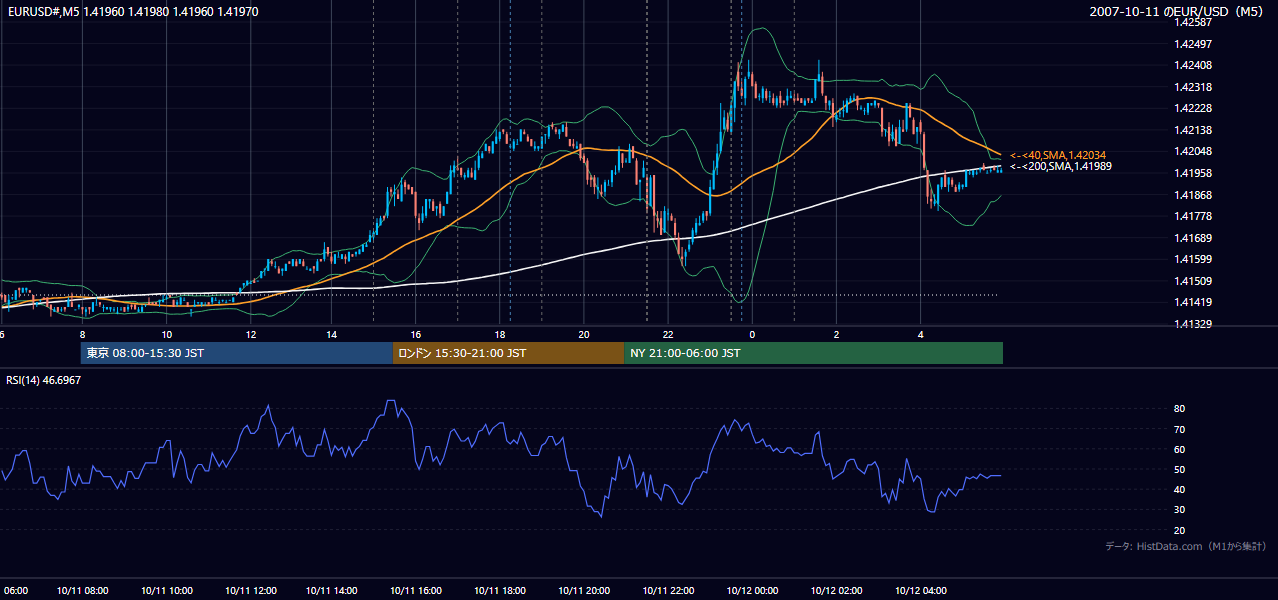Image resolution: width=1278 pixels, height=600 pixels.
Task: Select the ロンドン 15:30-21:00 JST session bar
Action: [x=508, y=353]
